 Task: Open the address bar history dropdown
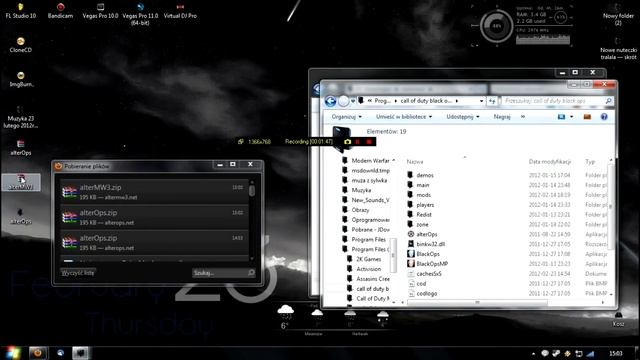click(482, 101)
